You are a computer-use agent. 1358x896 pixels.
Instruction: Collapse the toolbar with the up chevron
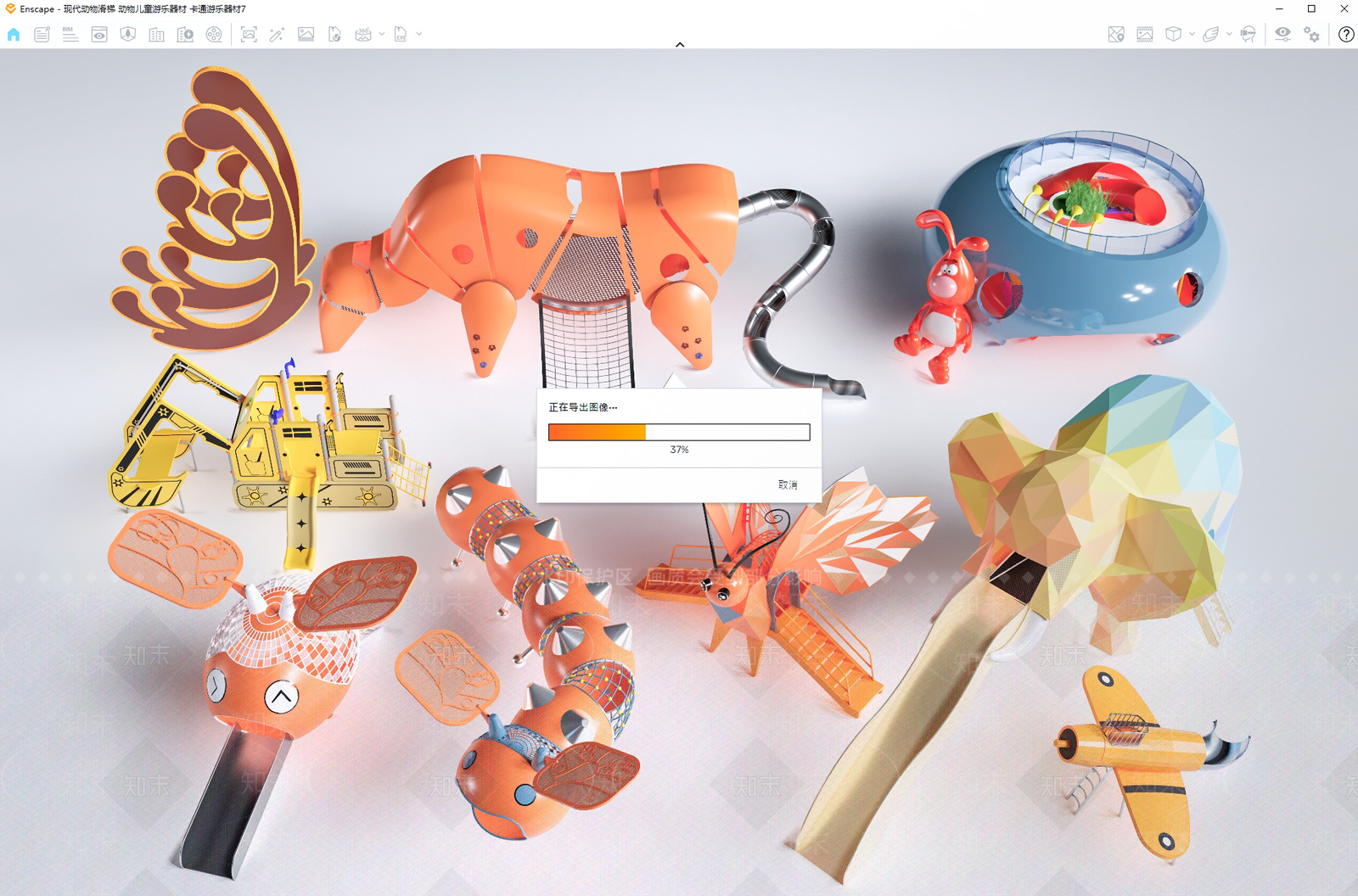point(680,44)
